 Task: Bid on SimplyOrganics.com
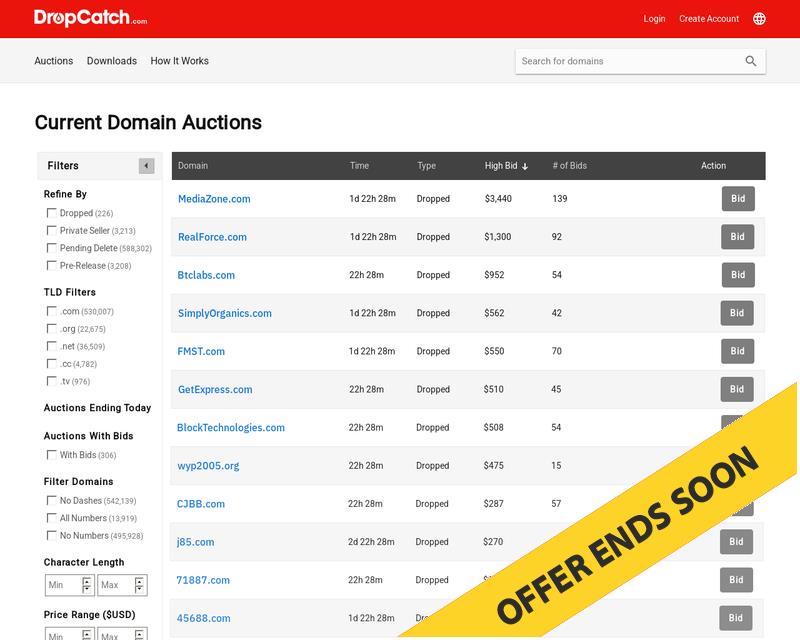(x=737, y=313)
